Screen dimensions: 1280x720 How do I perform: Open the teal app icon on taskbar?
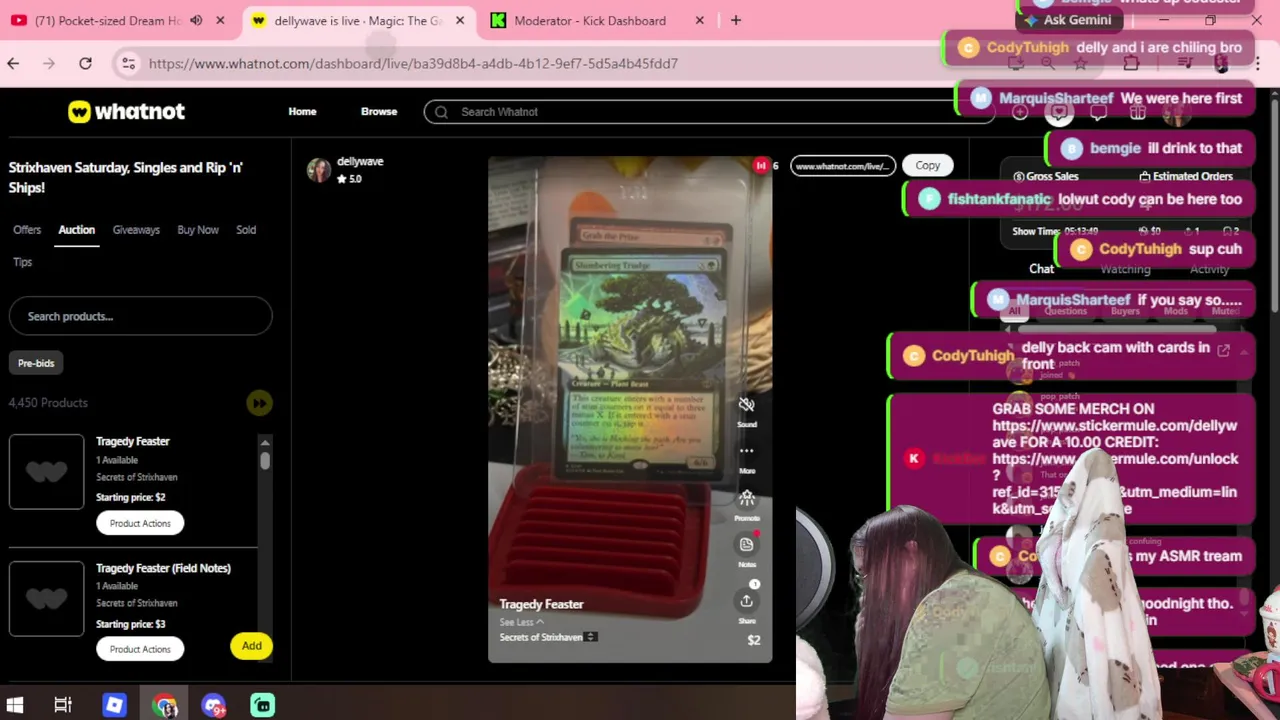263,705
